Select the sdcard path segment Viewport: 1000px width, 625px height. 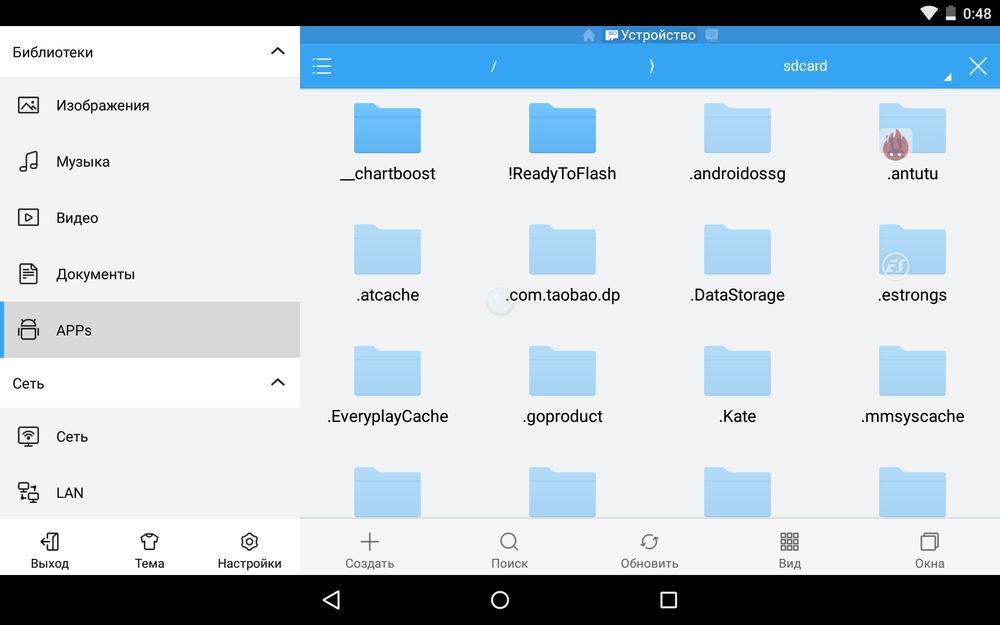(x=805, y=66)
